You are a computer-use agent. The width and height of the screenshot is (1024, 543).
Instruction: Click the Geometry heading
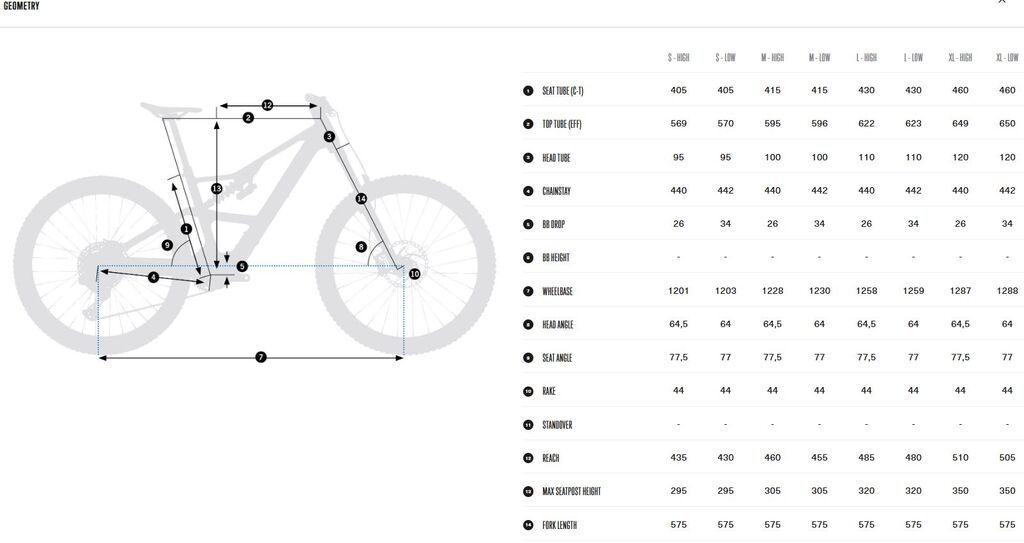[x=22, y=6]
